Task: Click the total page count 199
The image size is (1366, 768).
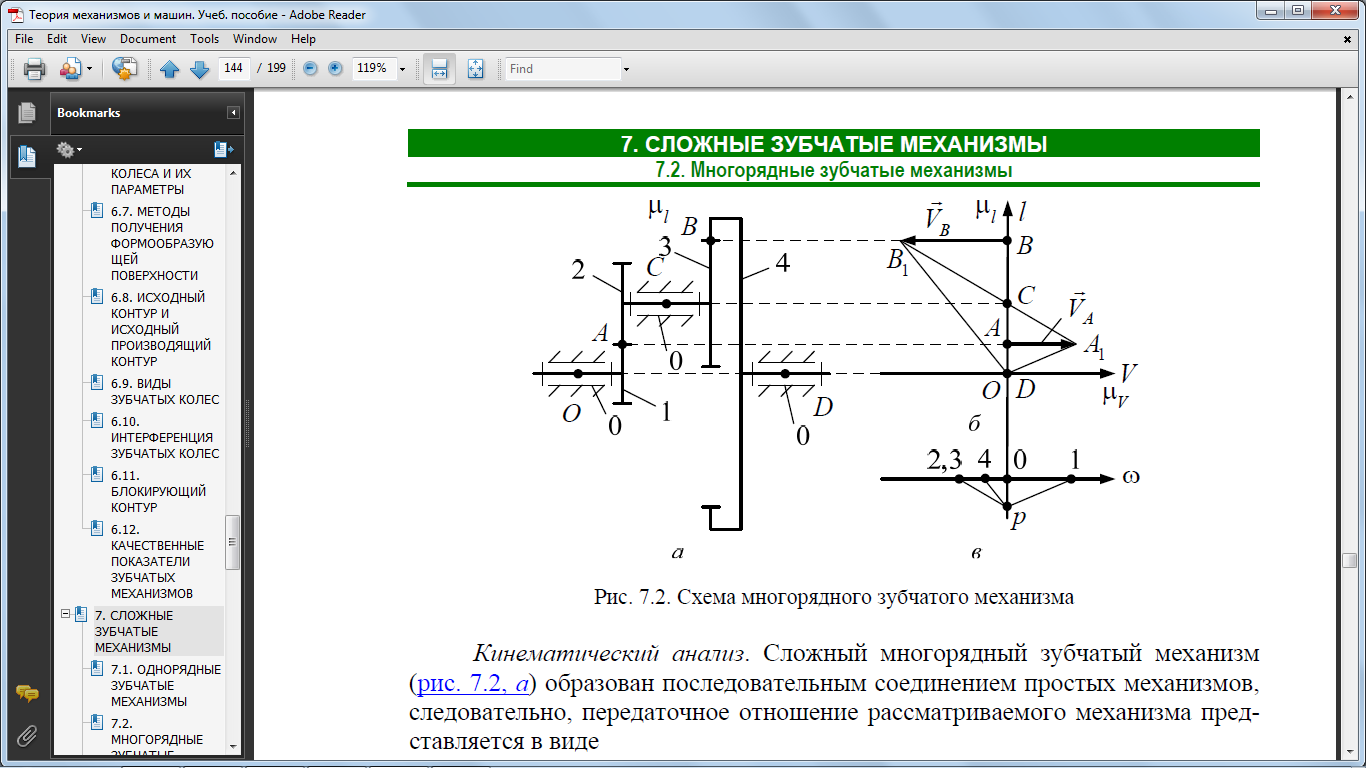Action: 276,68
